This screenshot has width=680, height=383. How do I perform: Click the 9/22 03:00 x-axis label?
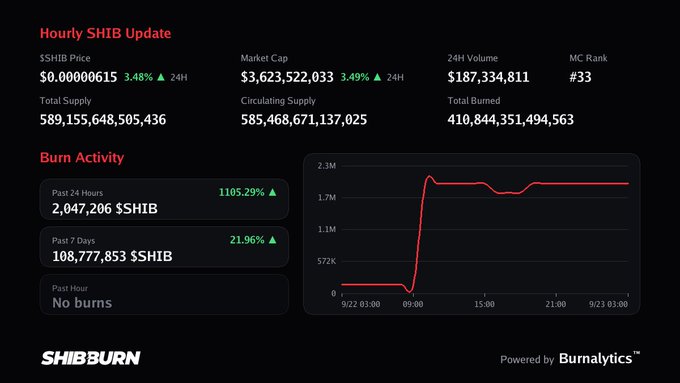click(x=361, y=304)
